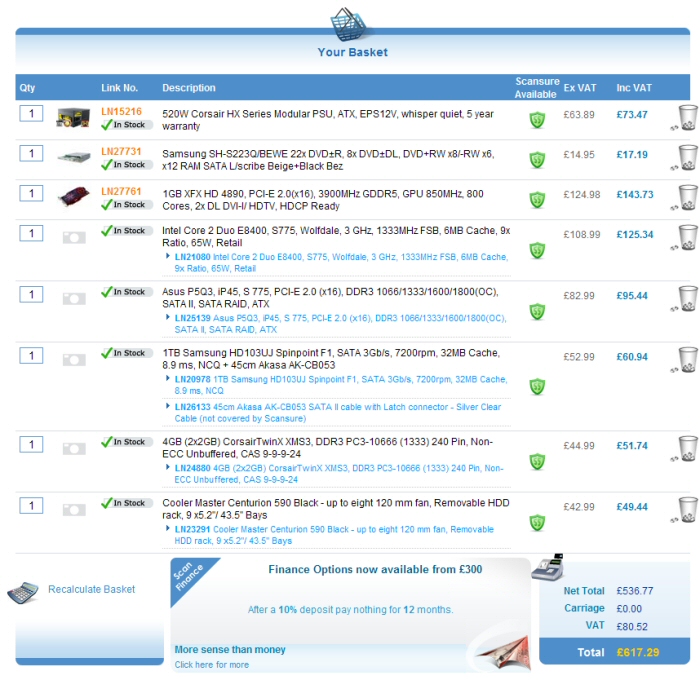The width and height of the screenshot is (700, 680).
Task: Remove the Samsung DVD drive via trash icon
Action: [x=686, y=158]
